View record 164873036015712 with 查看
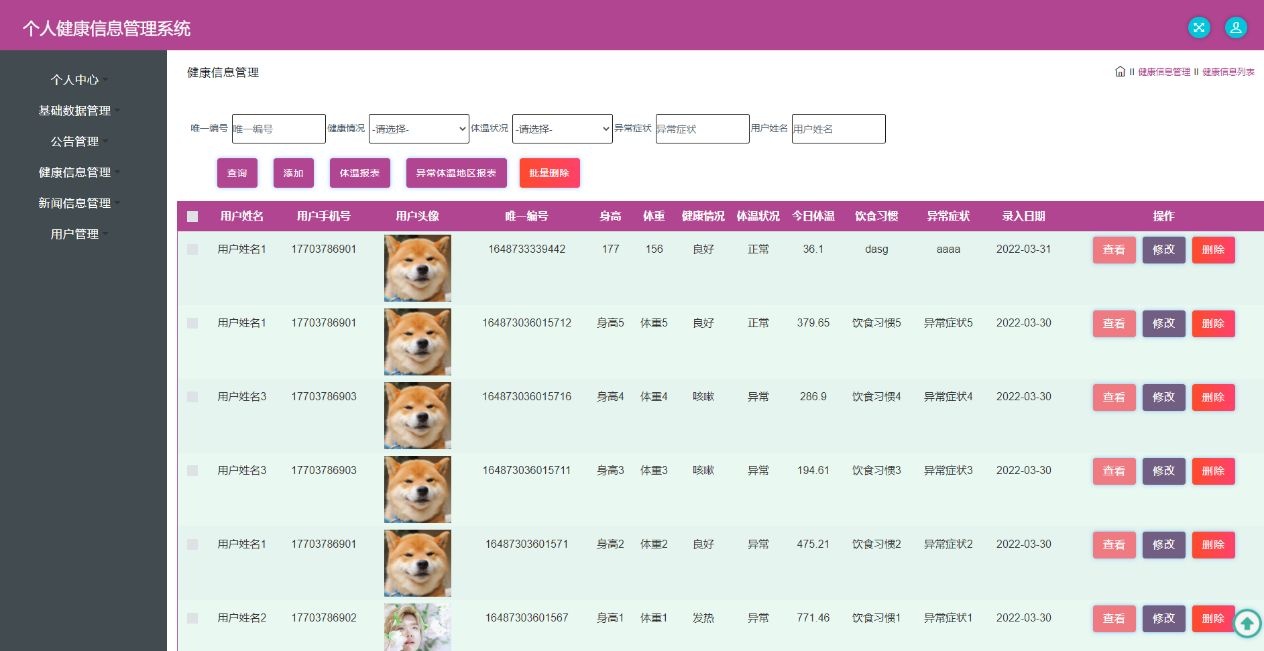Screen dimensions: 1264x651 [1114, 324]
